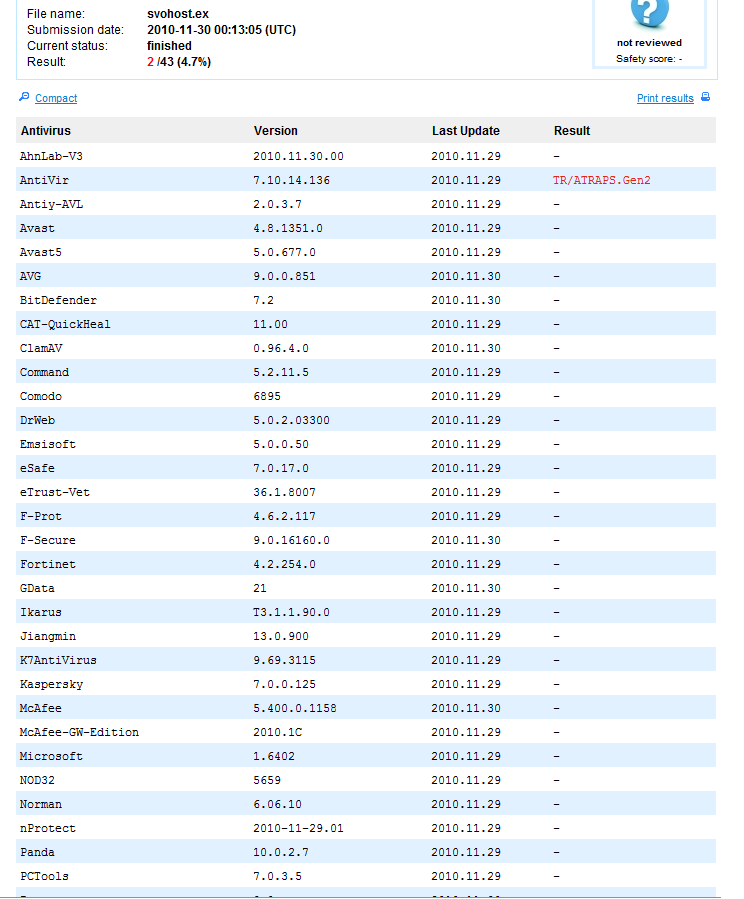Click nProtect version 2010-11-29.01

click(x=298, y=829)
